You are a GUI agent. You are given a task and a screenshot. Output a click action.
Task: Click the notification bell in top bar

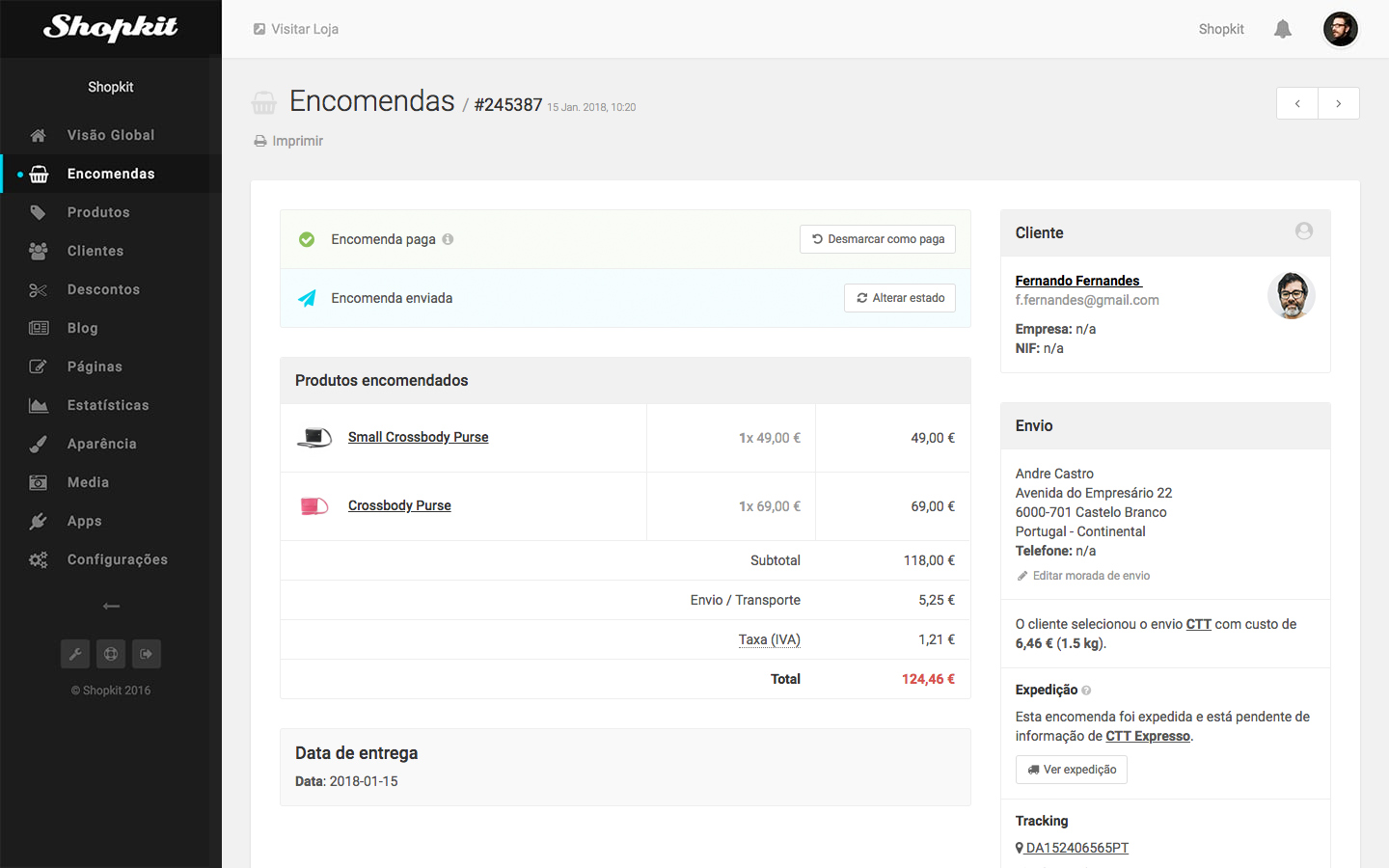[1282, 29]
